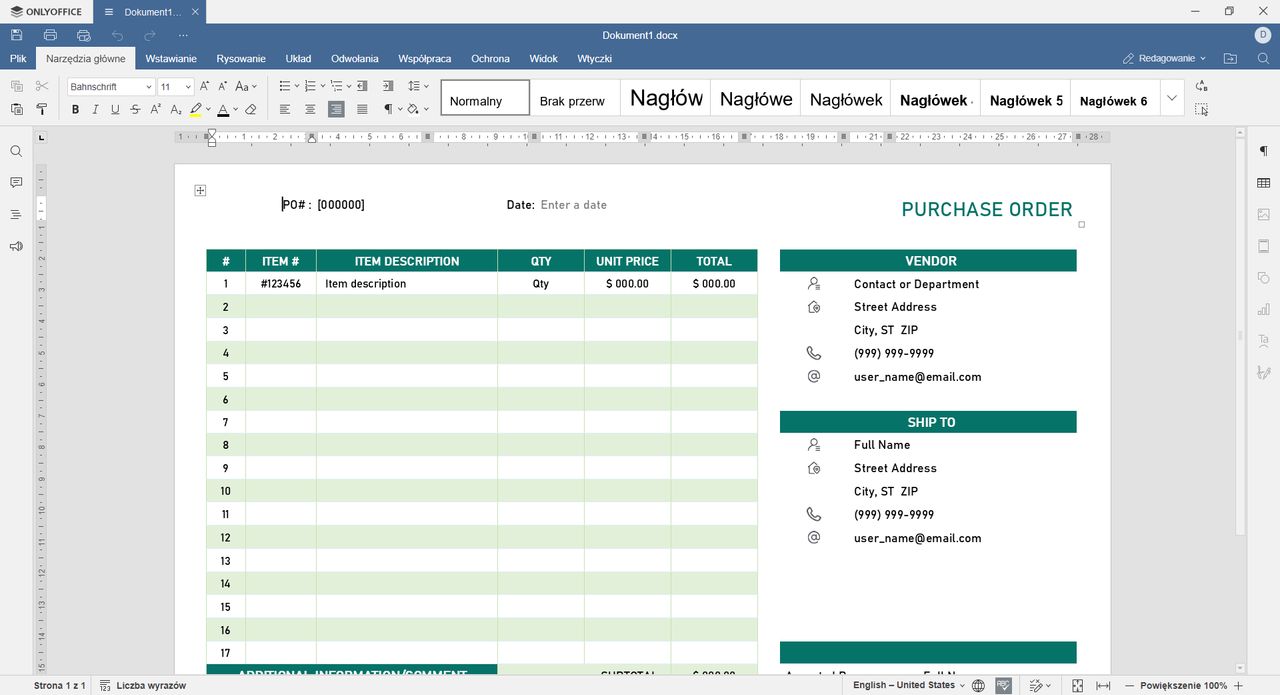Expand the heading styles gallery

[1172, 98]
